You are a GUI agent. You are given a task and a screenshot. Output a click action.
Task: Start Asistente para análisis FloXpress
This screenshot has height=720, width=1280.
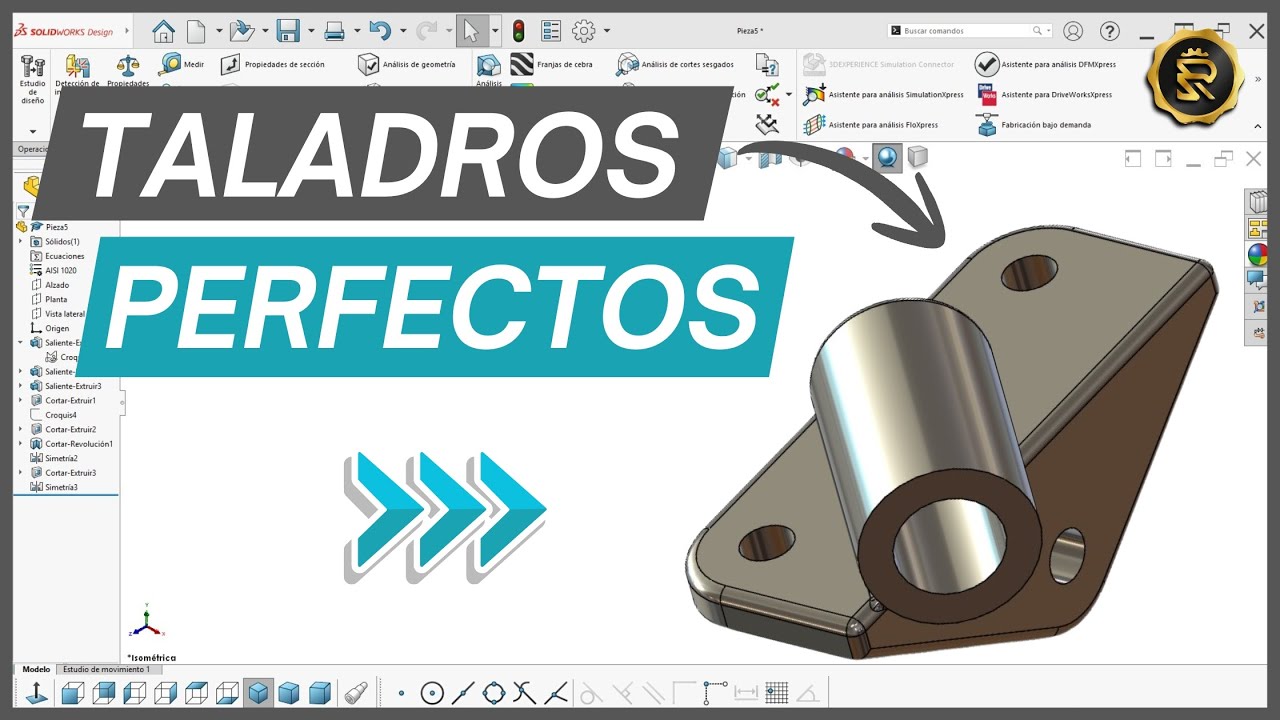[870, 125]
